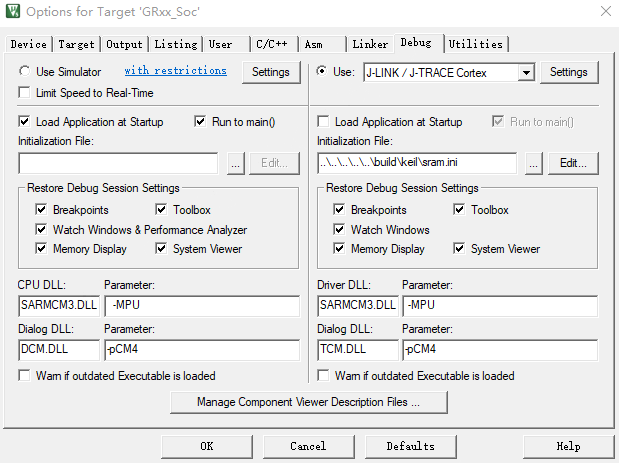Switch to the Linker tab
The width and height of the screenshot is (619, 463).
click(370, 44)
